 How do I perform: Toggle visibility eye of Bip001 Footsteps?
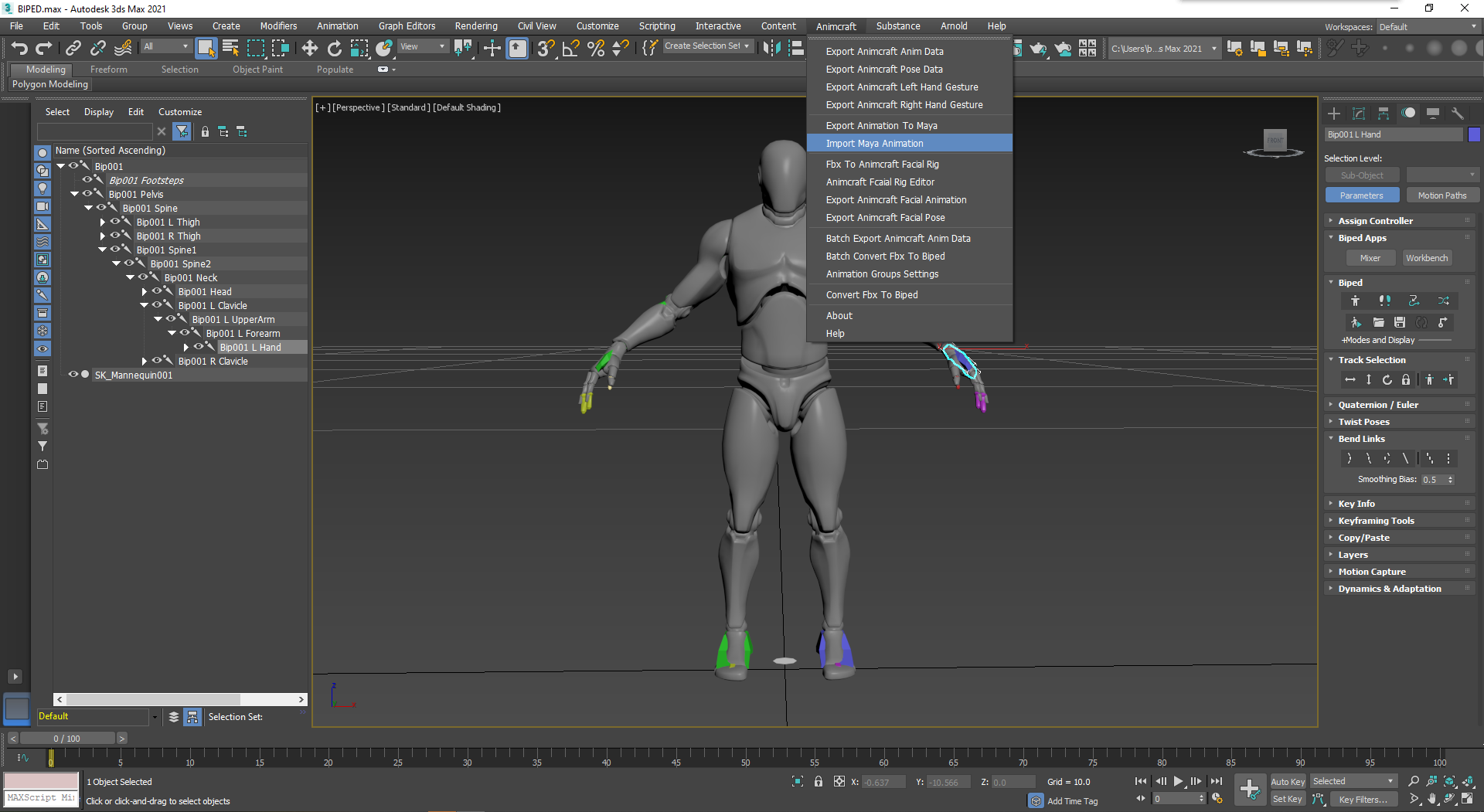87,180
